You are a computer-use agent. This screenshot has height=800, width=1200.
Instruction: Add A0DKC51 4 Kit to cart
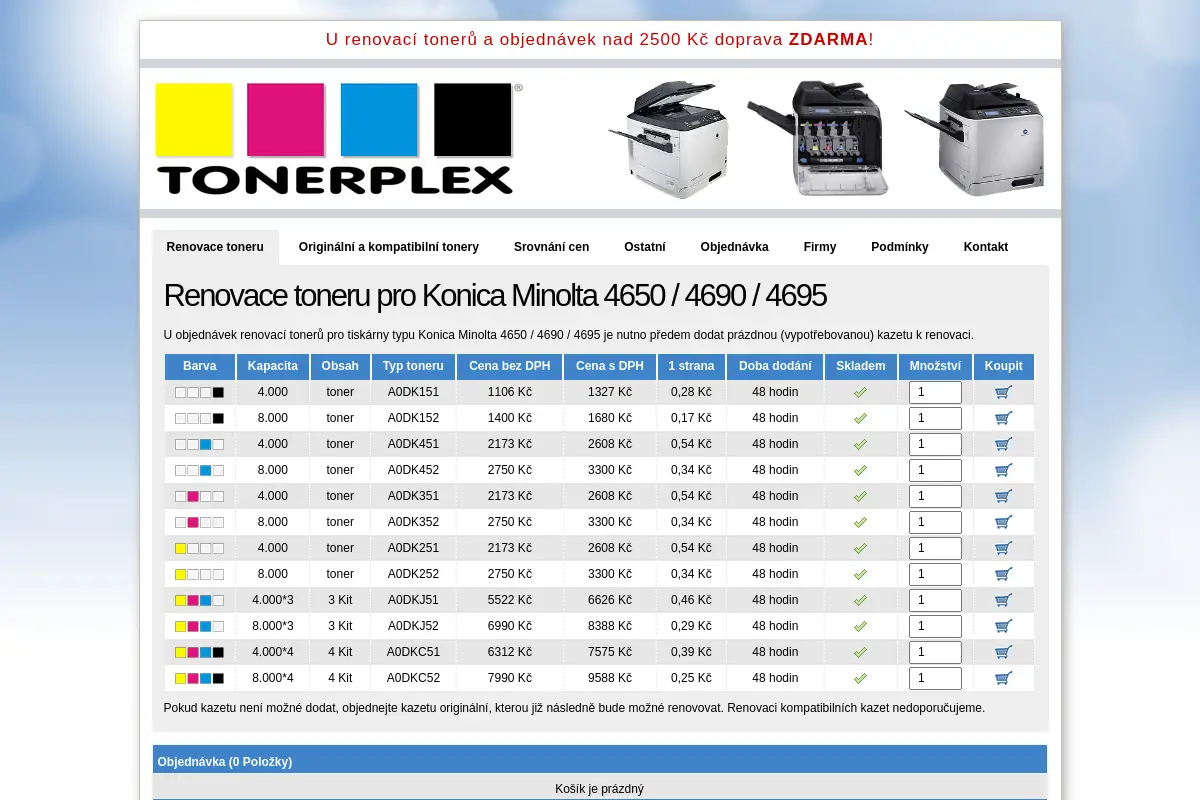pos(1003,652)
